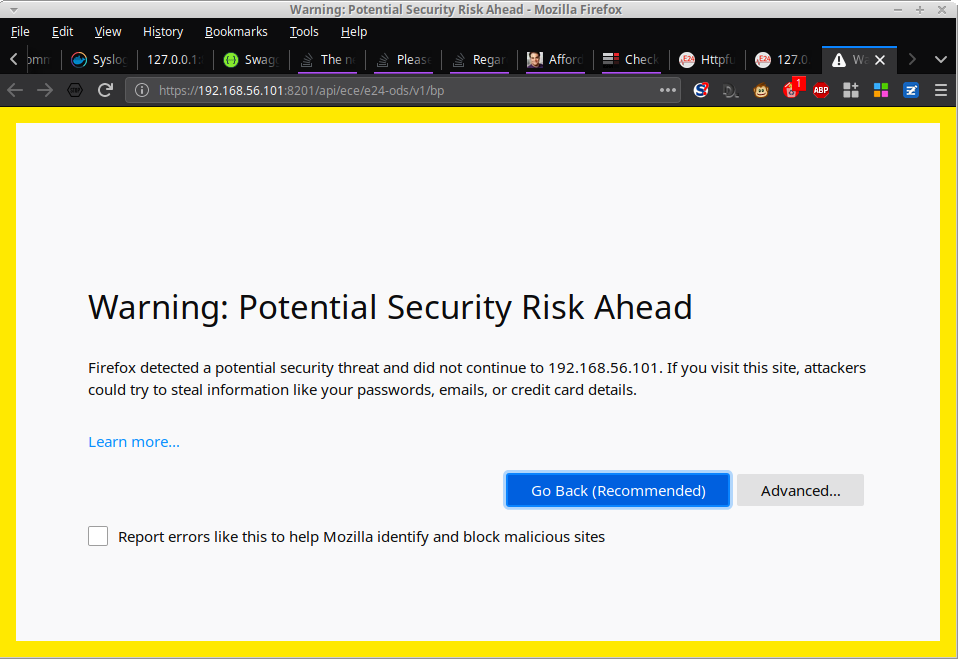Open the Firefox hamburger menu

click(940, 90)
